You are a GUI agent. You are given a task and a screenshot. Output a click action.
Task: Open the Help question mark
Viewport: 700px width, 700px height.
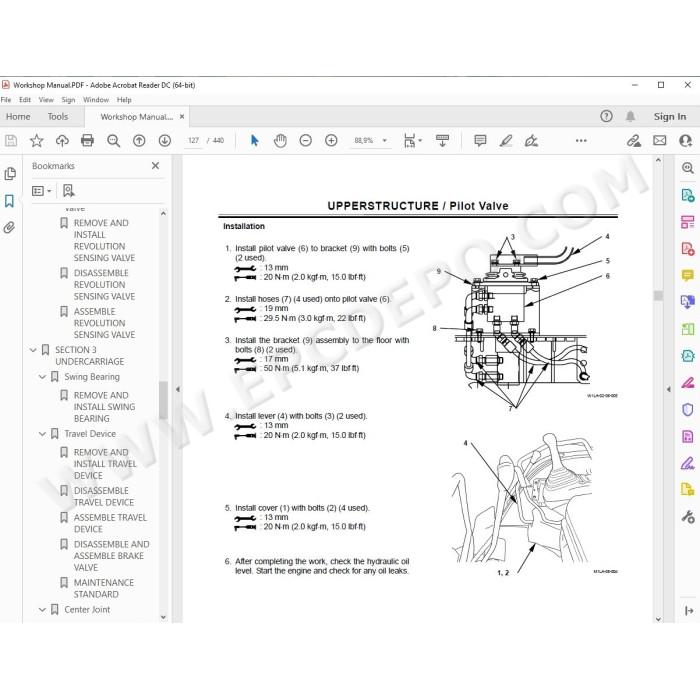(606, 117)
